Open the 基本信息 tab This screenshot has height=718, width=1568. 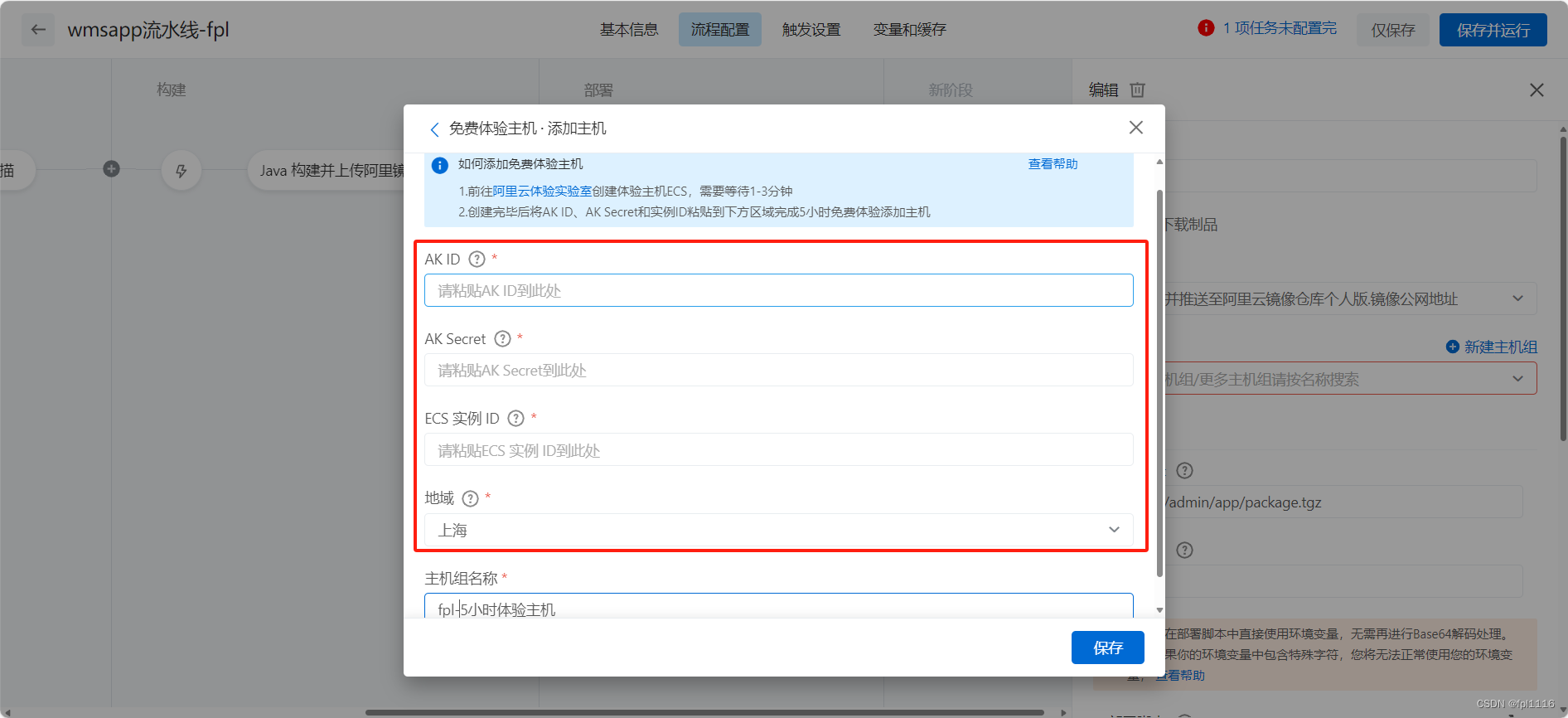(629, 30)
